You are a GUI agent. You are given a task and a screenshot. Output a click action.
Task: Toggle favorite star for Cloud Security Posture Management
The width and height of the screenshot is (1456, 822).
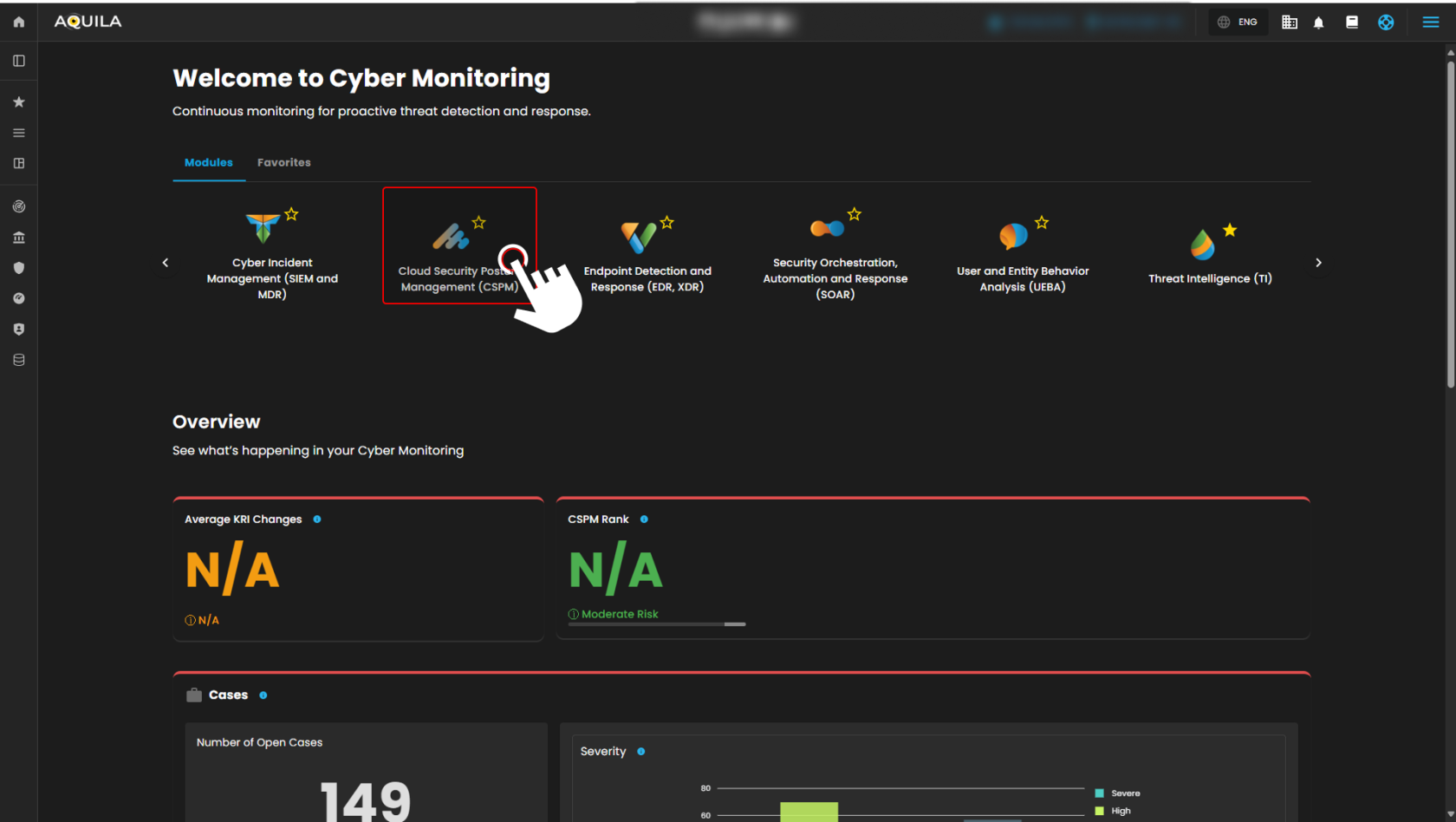click(x=478, y=223)
